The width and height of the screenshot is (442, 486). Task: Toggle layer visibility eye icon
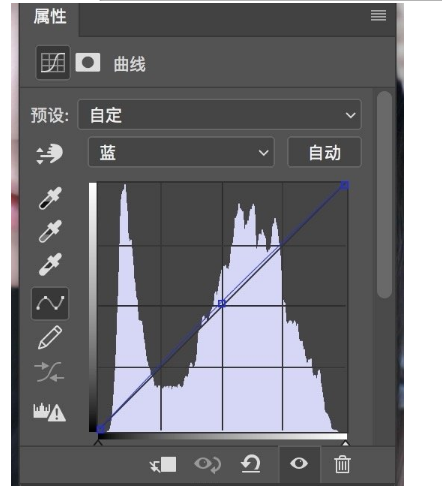[x=299, y=463]
